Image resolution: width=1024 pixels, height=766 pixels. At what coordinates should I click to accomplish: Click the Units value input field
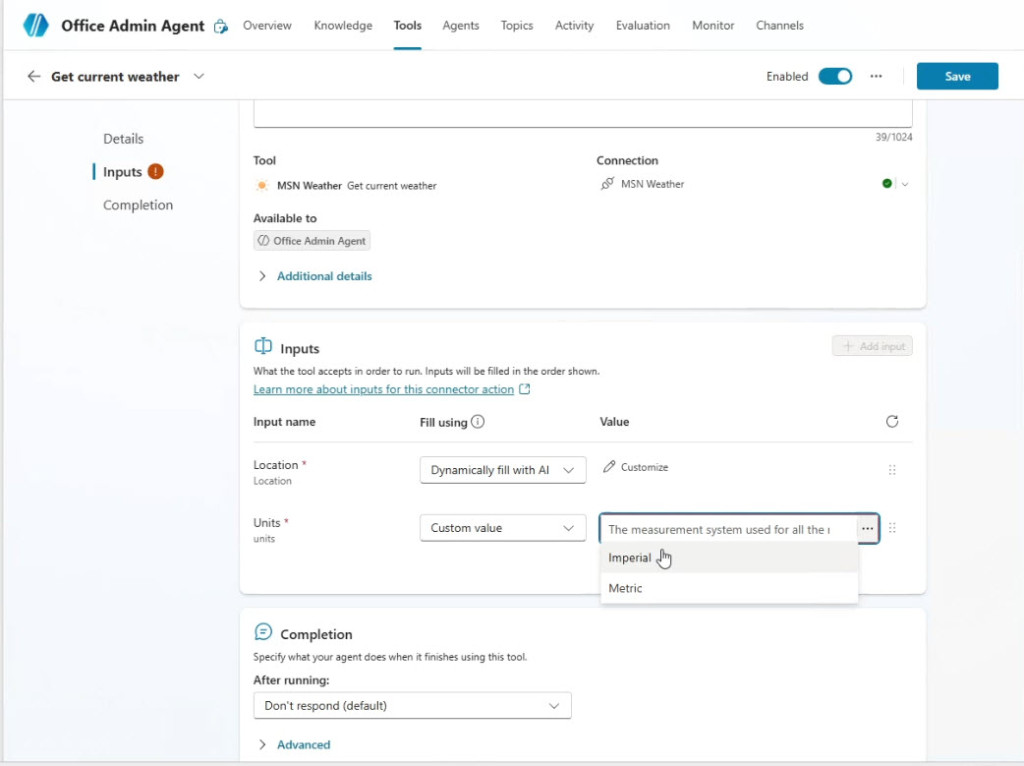728,529
